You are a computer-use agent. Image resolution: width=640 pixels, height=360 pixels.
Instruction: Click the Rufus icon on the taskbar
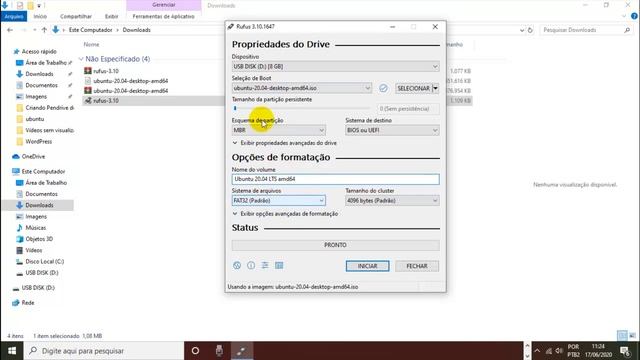[242, 351]
